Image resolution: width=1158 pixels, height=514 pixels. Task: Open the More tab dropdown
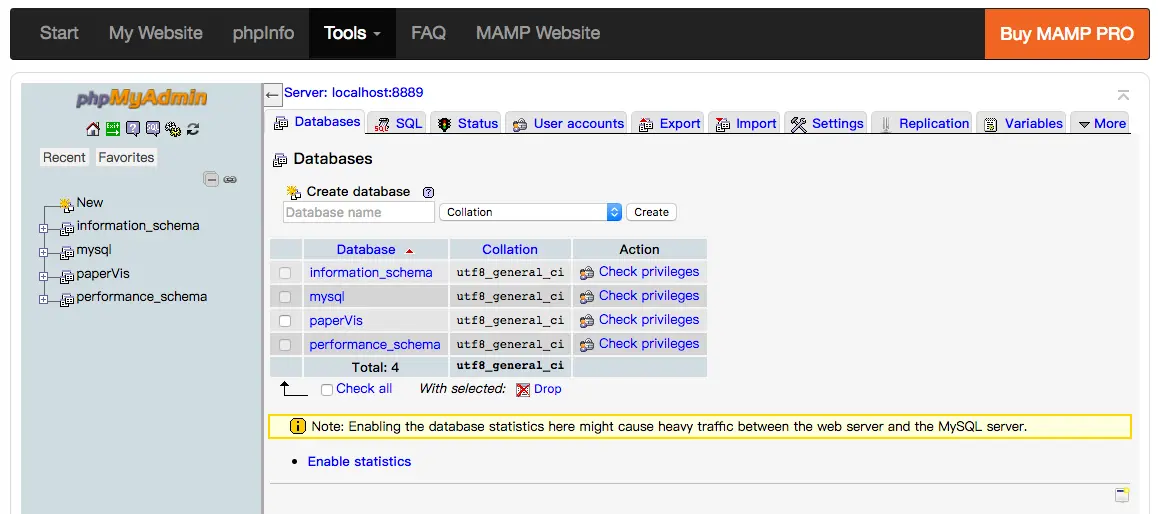(x=1100, y=123)
